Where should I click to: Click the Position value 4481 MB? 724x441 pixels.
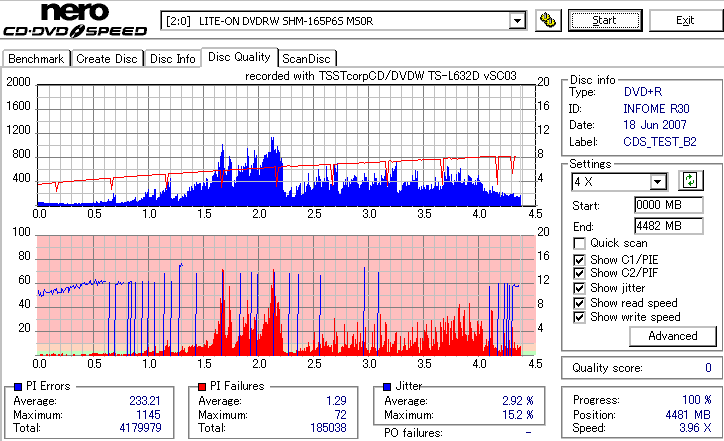point(688,415)
